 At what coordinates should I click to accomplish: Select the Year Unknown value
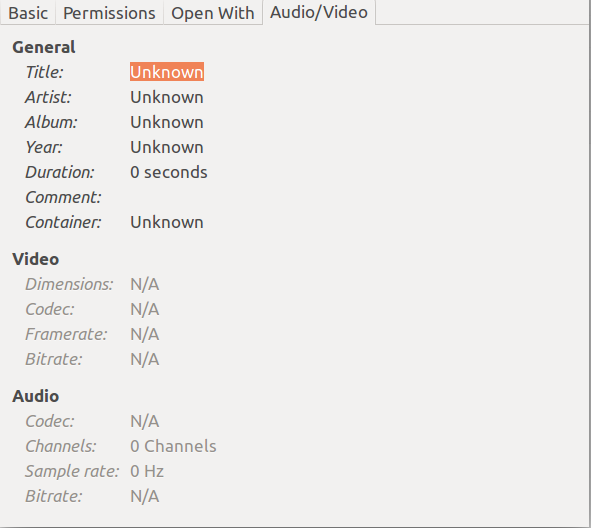pyautogui.click(x=167, y=147)
